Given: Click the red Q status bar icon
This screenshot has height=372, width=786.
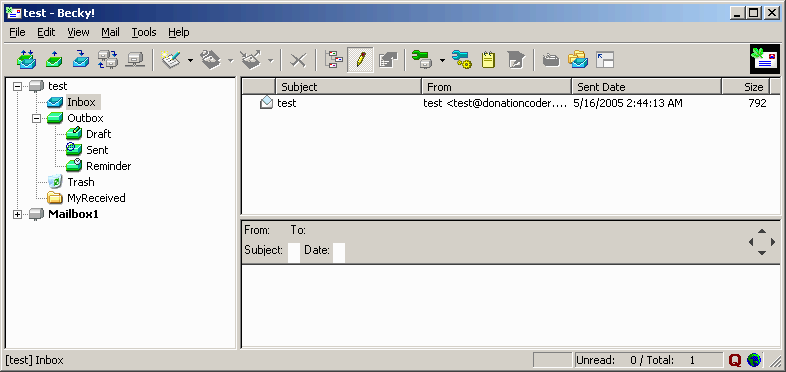Looking at the screenshot, I should coord(735,360).
